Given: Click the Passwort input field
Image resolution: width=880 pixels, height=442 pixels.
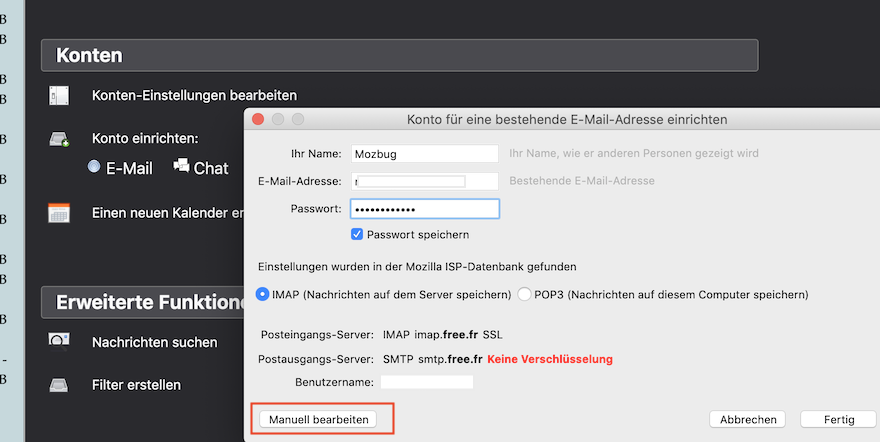Looking at the screenshot, I should pyautogui.click(x=423, y=209).
